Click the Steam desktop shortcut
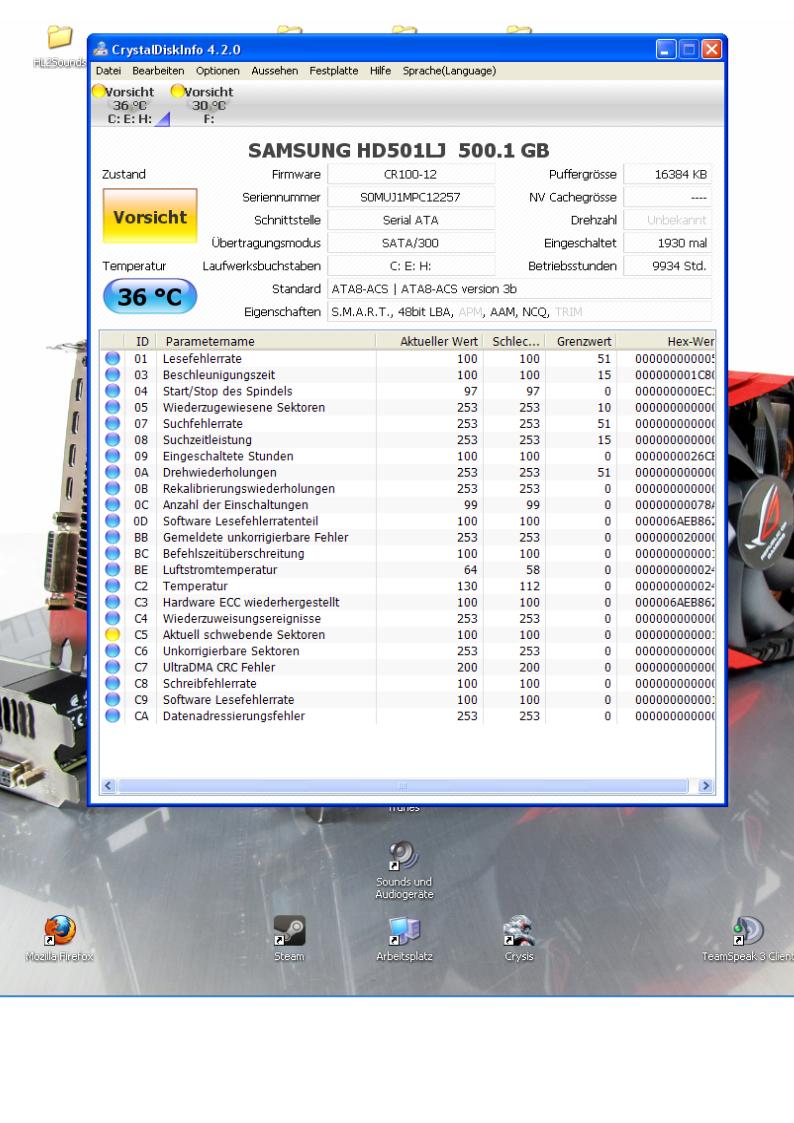Viewport: 794px width, 1123px height. tap(289, 938)
